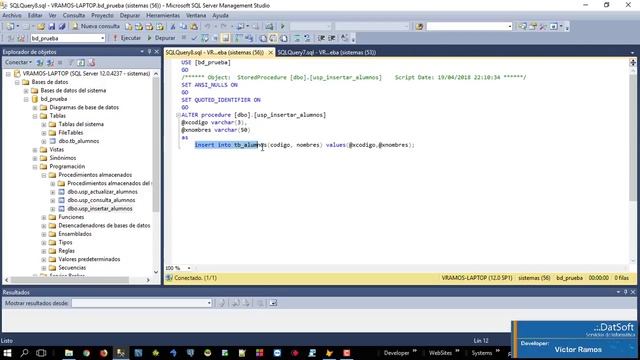Open the bd_prueba database combo box

pos(68,38)
